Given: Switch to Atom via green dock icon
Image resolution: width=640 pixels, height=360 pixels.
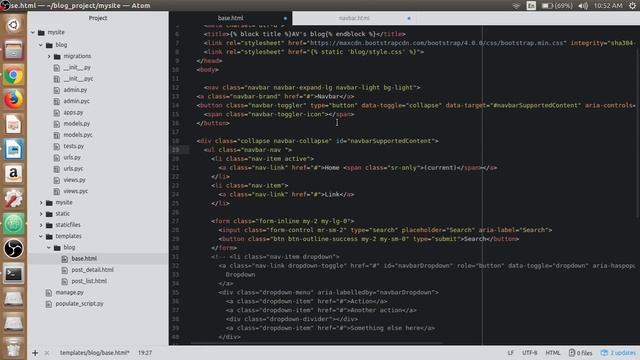Looking at the screenshot, I should coord(13,224).
